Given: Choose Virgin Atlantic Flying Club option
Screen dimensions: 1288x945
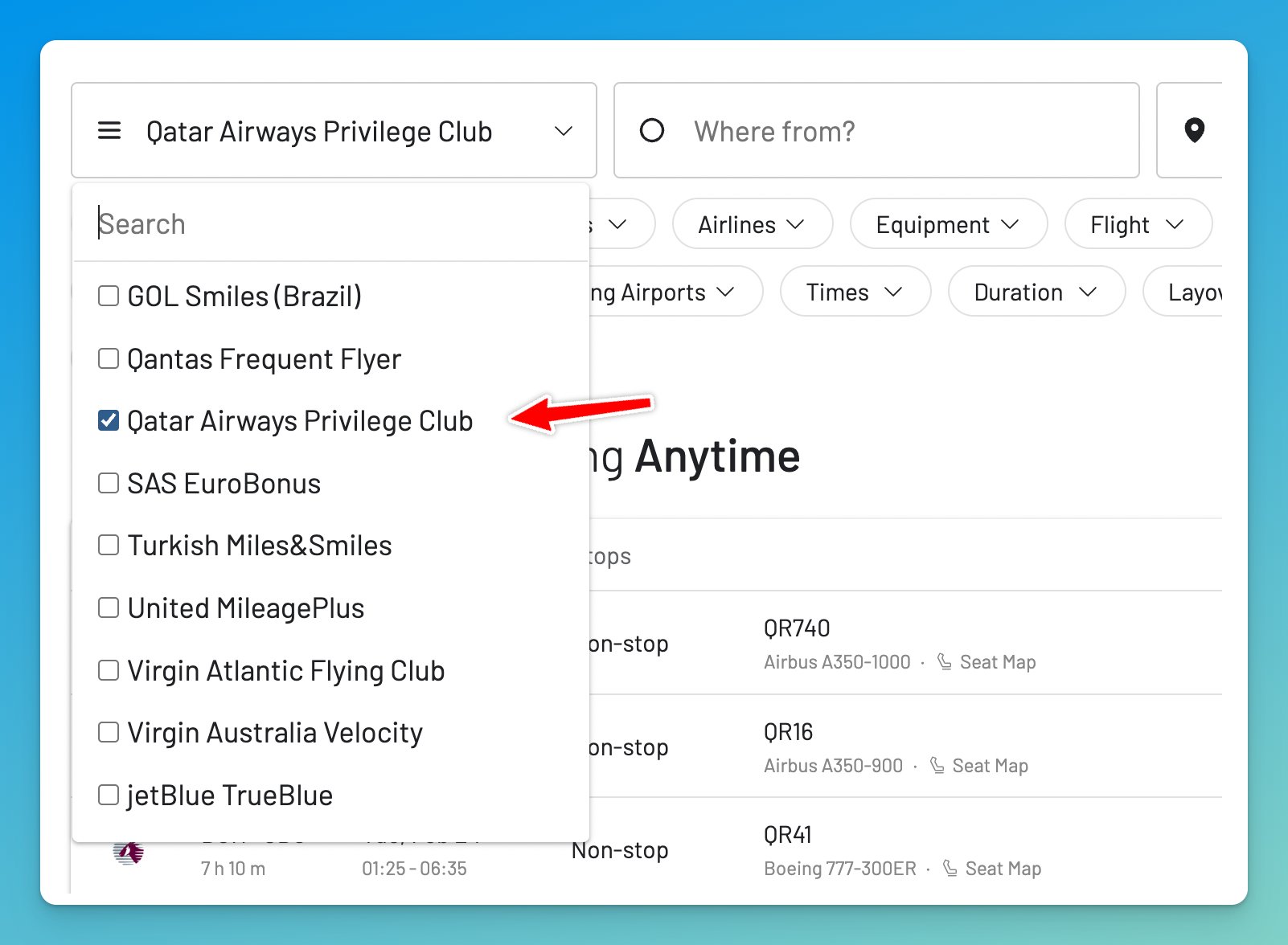Looking at the screenshot, I should click(285, 671).
